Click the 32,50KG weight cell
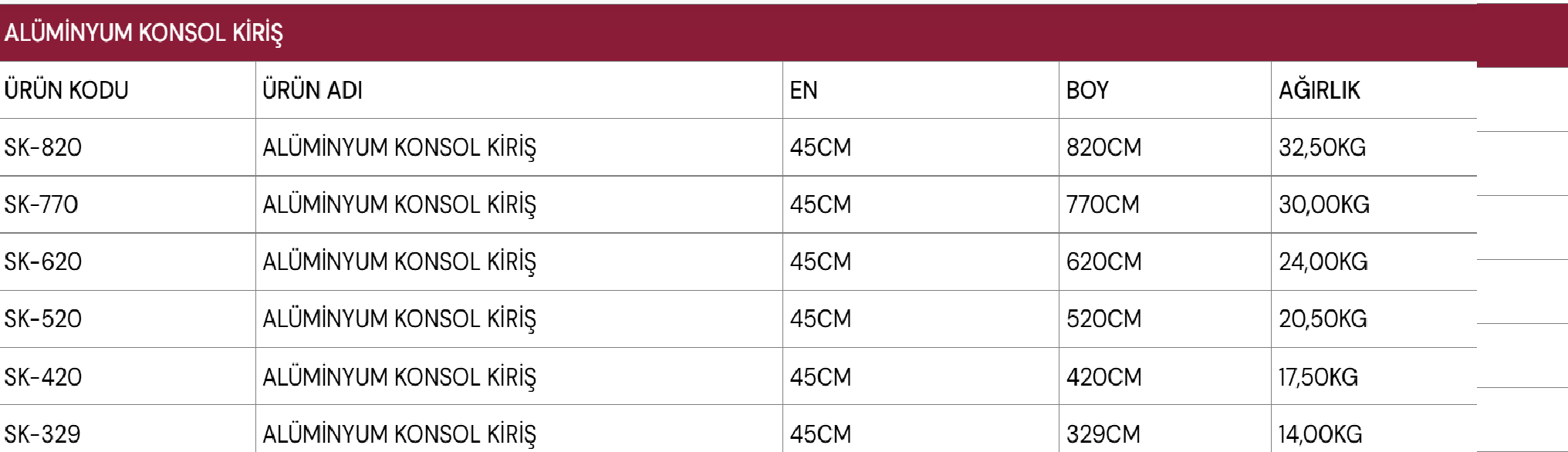Screen dimensions: 1568x452 click(1322, 147)
